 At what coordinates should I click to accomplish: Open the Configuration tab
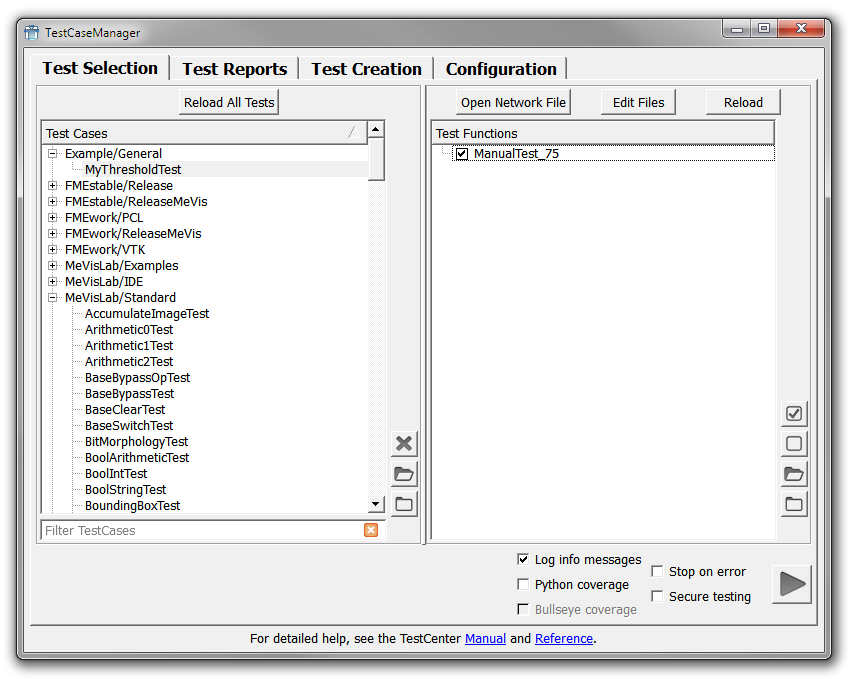tap(501, 69)
